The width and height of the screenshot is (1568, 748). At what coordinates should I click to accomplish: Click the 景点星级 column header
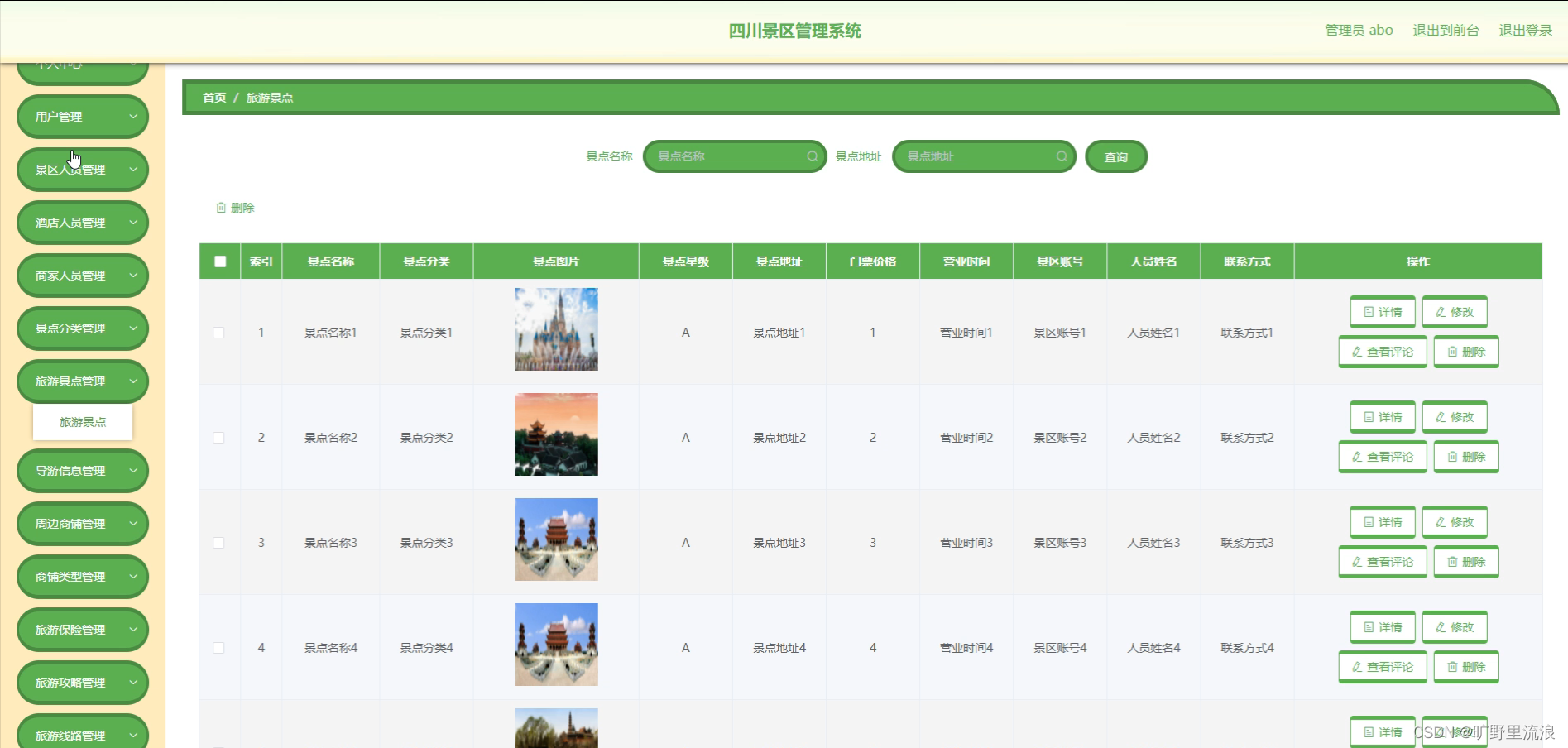pos(686,261)
